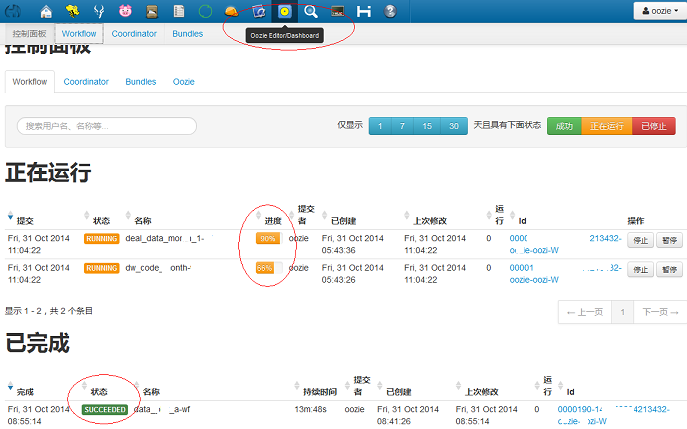
Task: Sort running table by 提交 column
Action: [x=25, y=221]
